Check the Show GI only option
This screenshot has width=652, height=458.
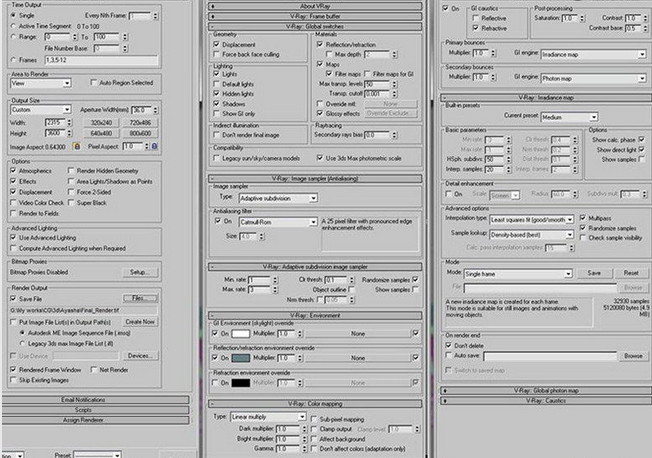216,114
